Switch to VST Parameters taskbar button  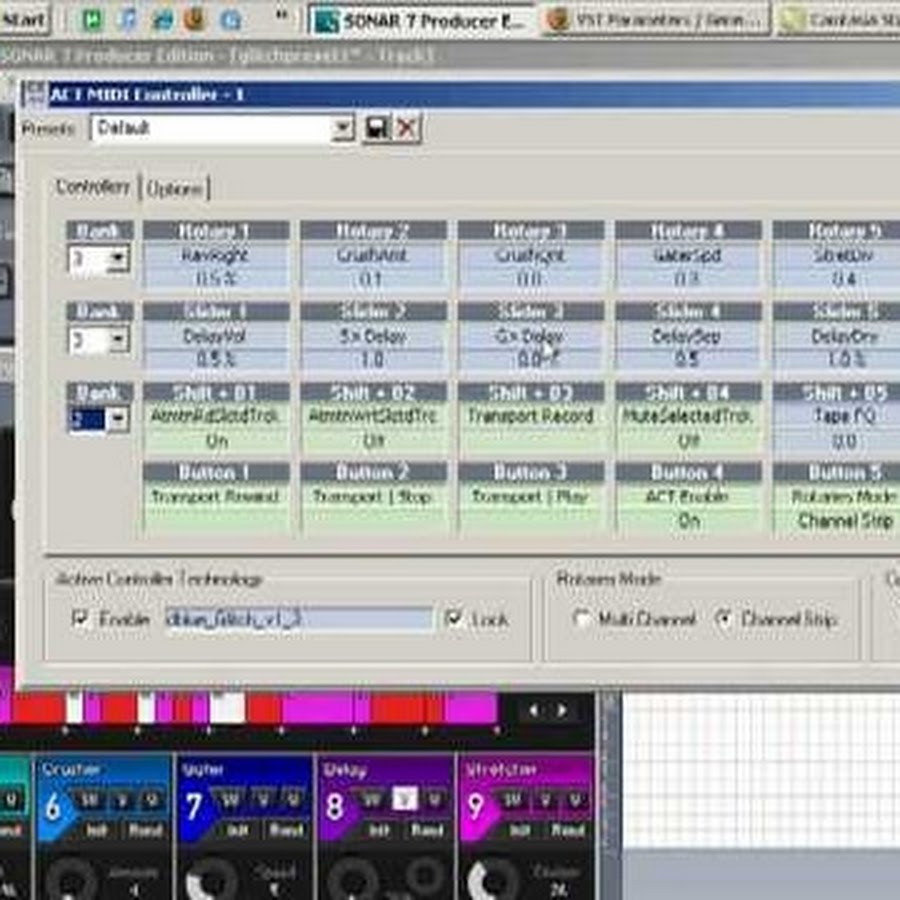pos(656,21)
